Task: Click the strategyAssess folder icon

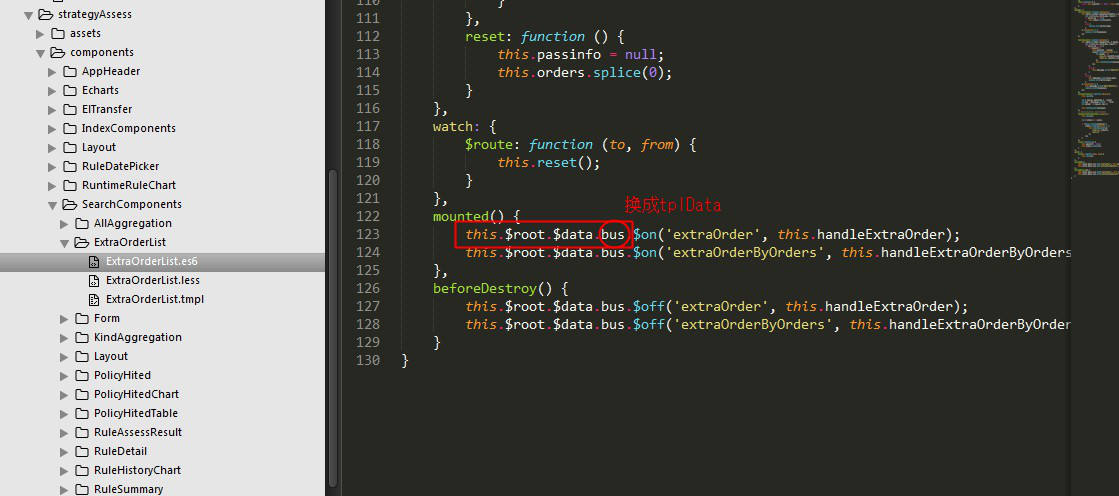Action: [45, 14]
